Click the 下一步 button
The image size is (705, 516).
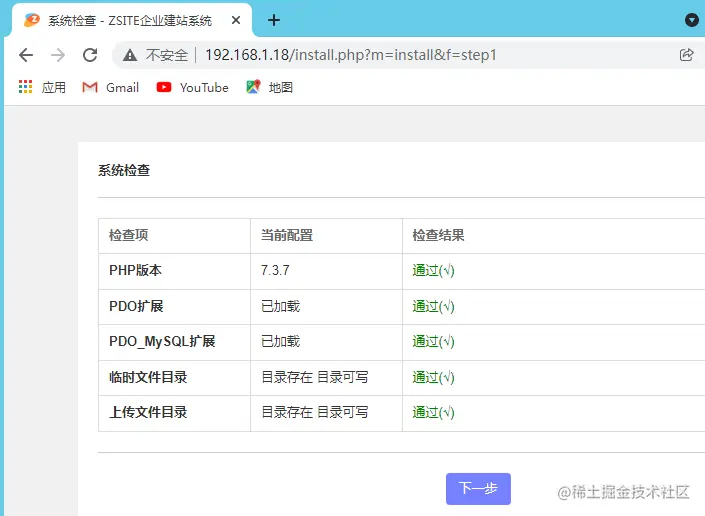point(478,489)
